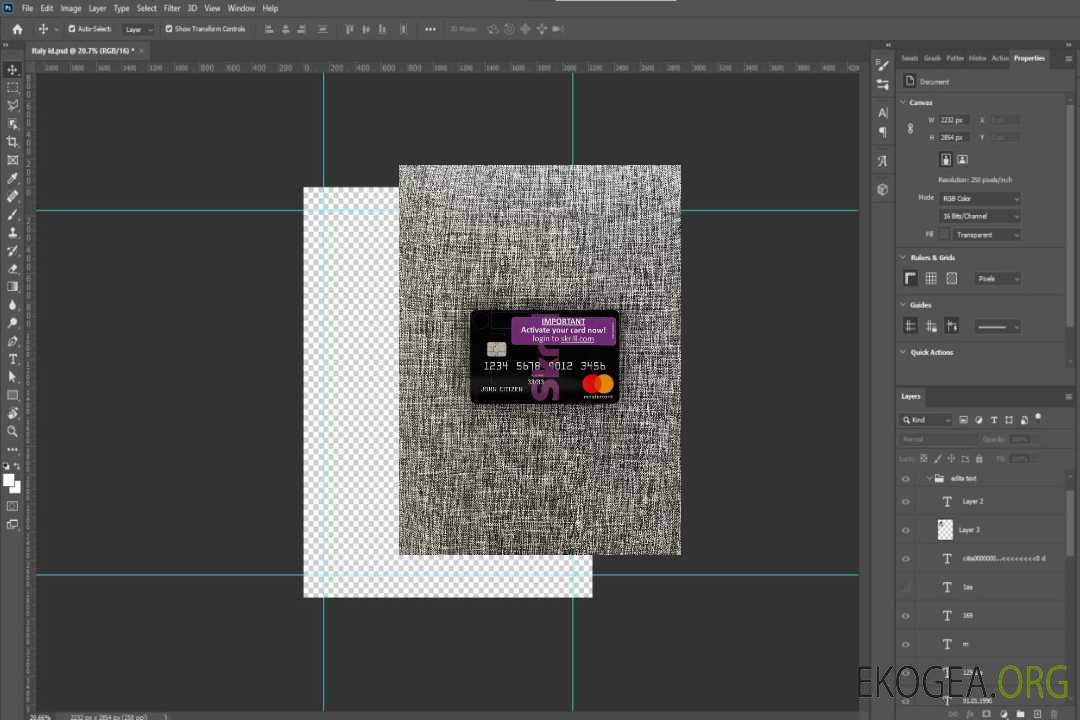Select the Healing Brush tool
Image resolution: width=1080 pixels, height=720 pixels.
click(x=12, y=196)
